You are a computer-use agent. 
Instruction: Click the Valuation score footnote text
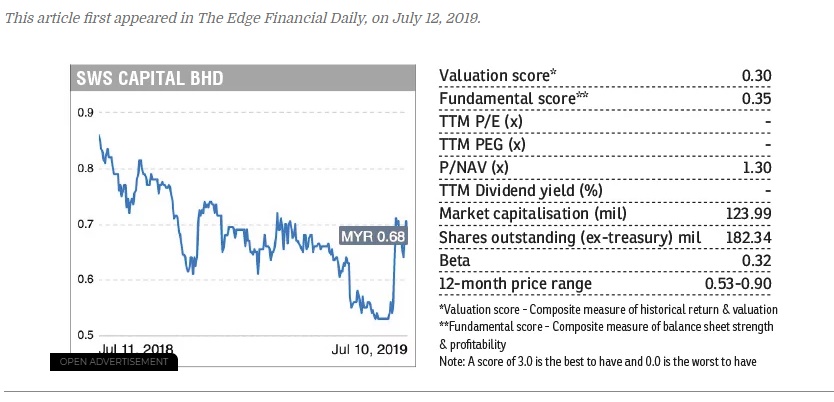(608, 309)
